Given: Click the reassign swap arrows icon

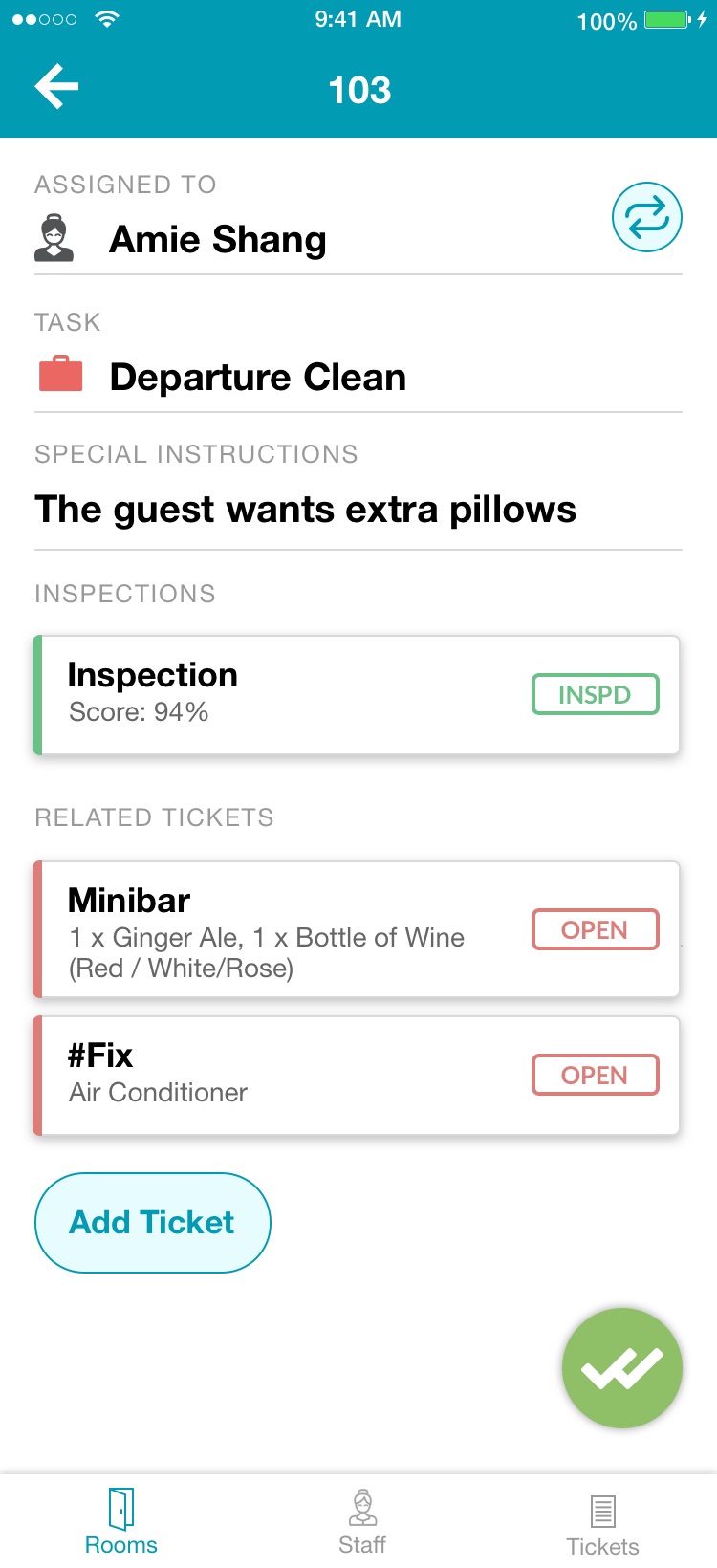Looking at the screenshot, I should [x=646, y=218].
